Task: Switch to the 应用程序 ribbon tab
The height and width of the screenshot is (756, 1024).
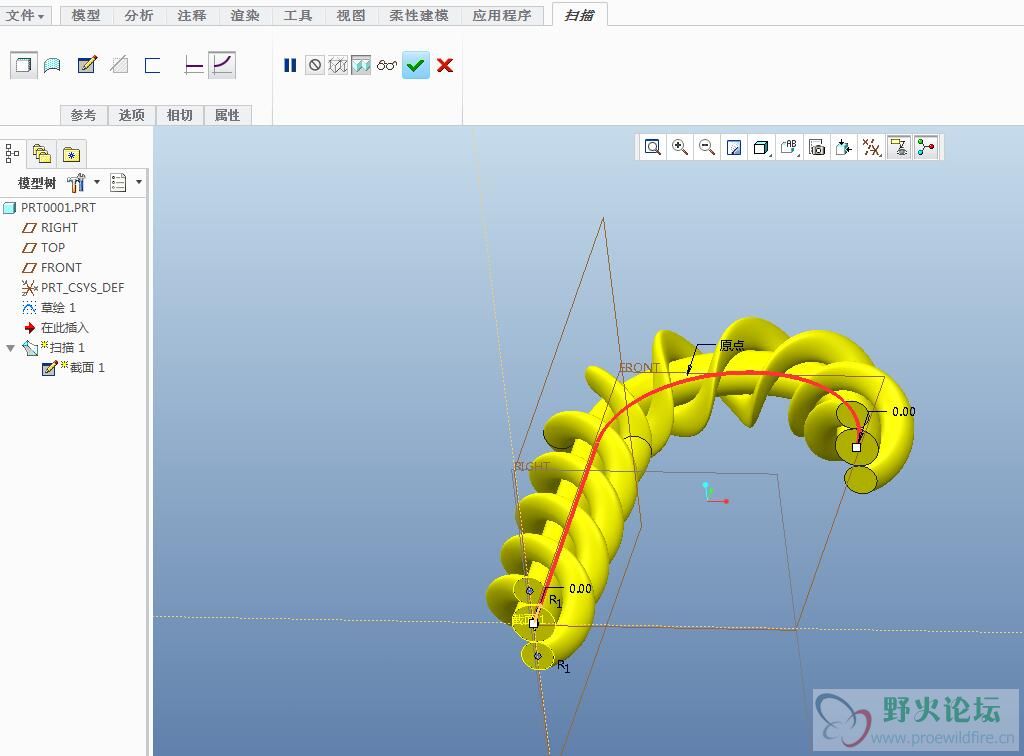Action: coord(502,15)
